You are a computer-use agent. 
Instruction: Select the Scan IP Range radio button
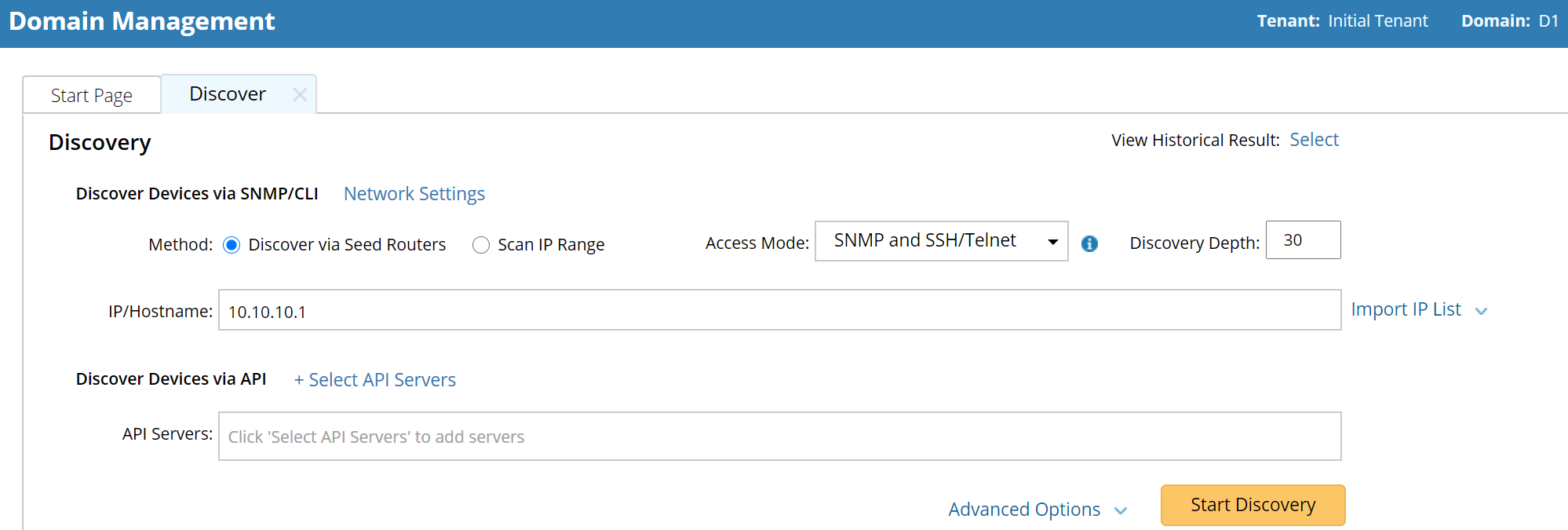coord(481,245)
